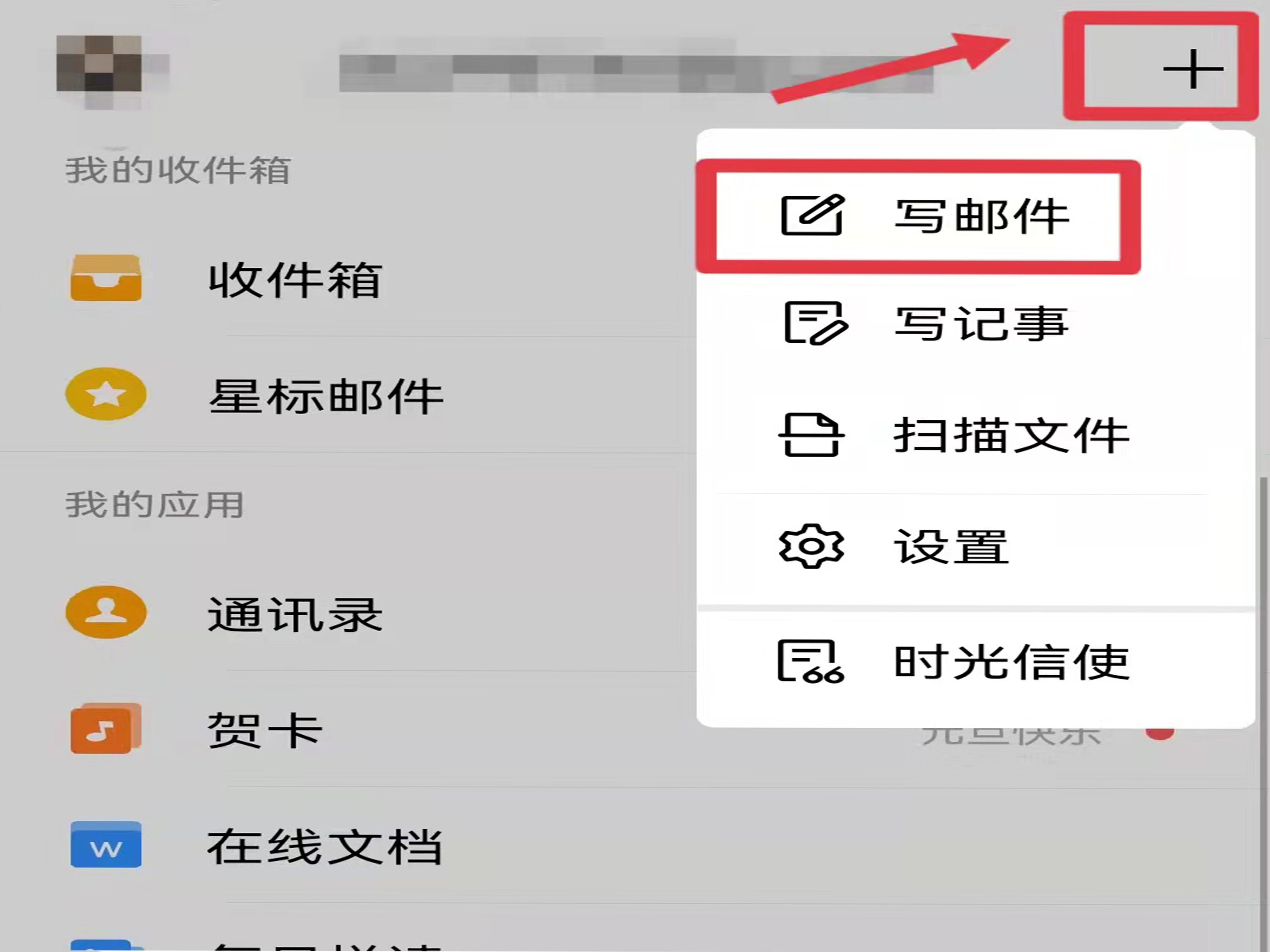The width and height of the screenshot is (1270, 952).
Task: Tap the blurred profile avatar
Action: [x=99, y=64]
